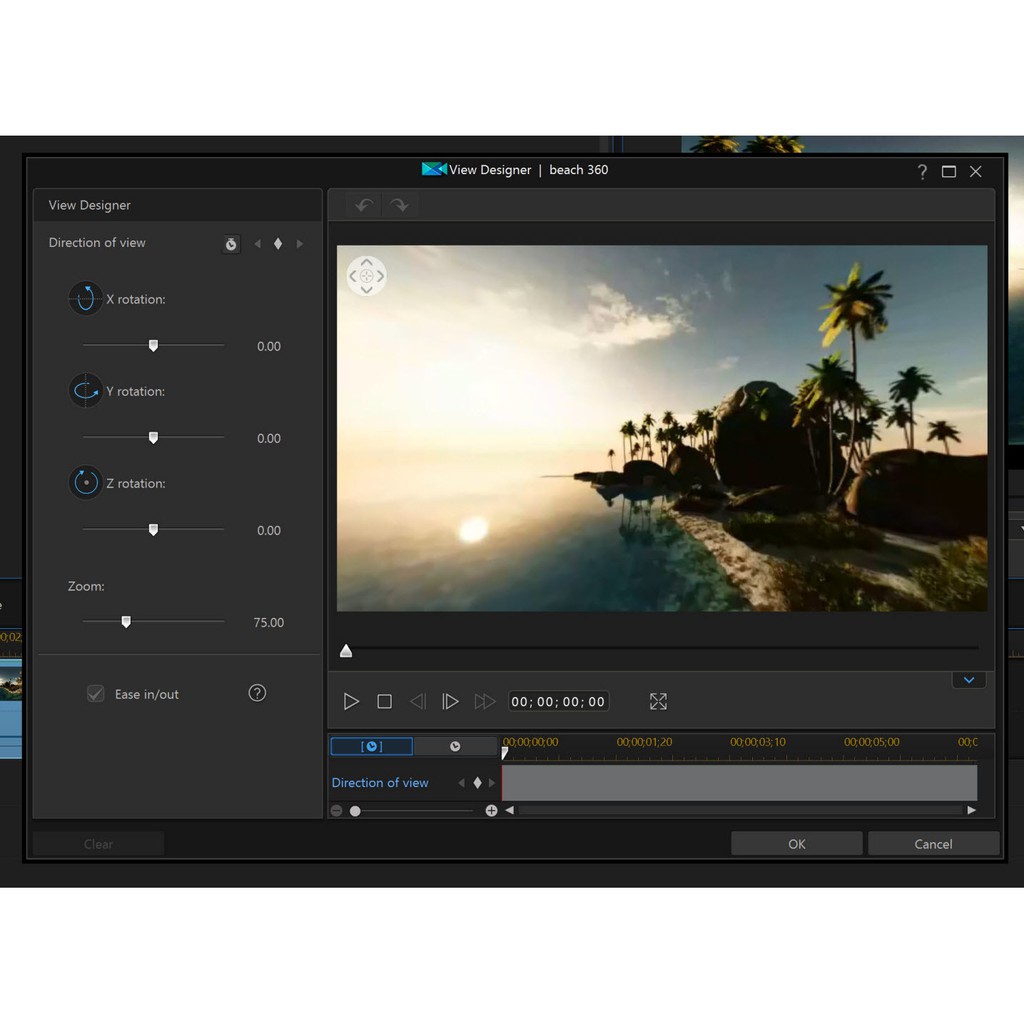The width and height of the screenshot is (1024, 1024).
Task: Zoom in the keyframe timeline
Action: pos(491,811)
